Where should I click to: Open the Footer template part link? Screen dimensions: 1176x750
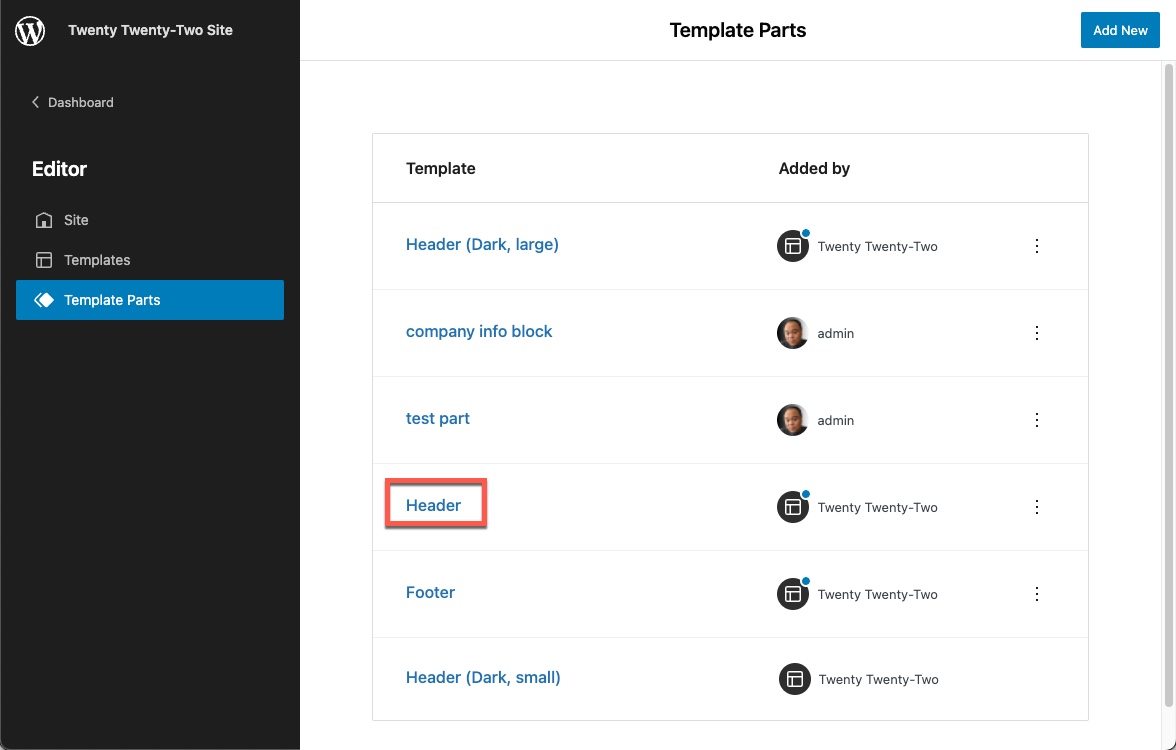pos(430,592)
